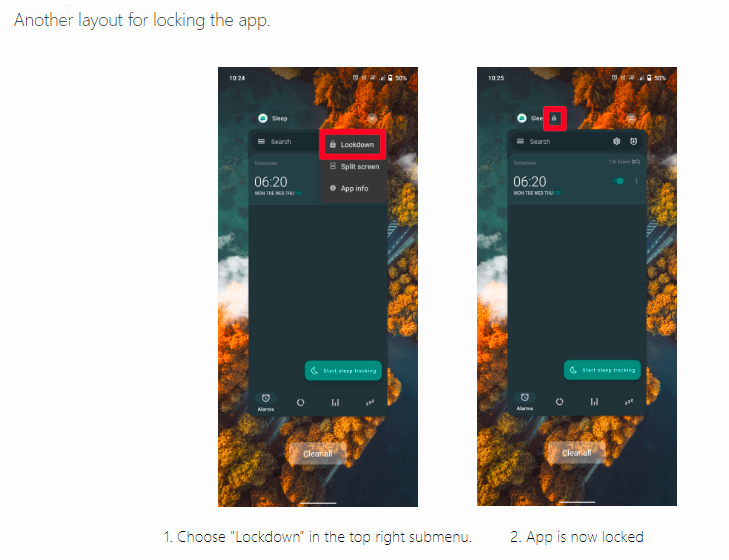Click Clear all on left phone
Screen dimensions: 729x560
318,453
